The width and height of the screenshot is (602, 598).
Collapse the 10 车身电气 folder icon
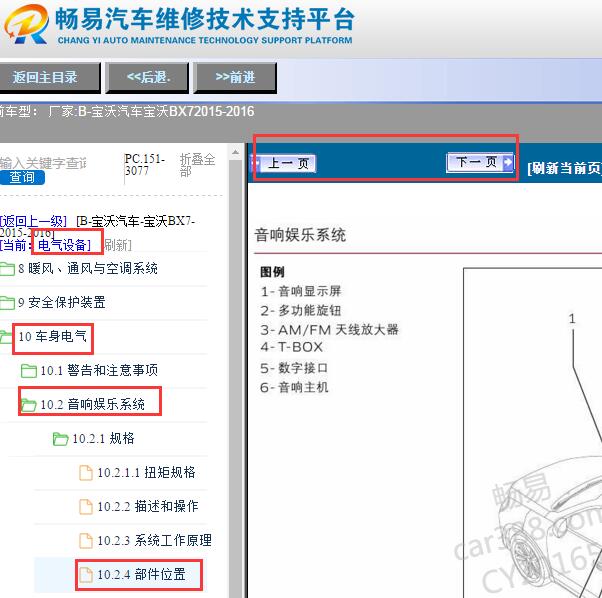(6, 337)
